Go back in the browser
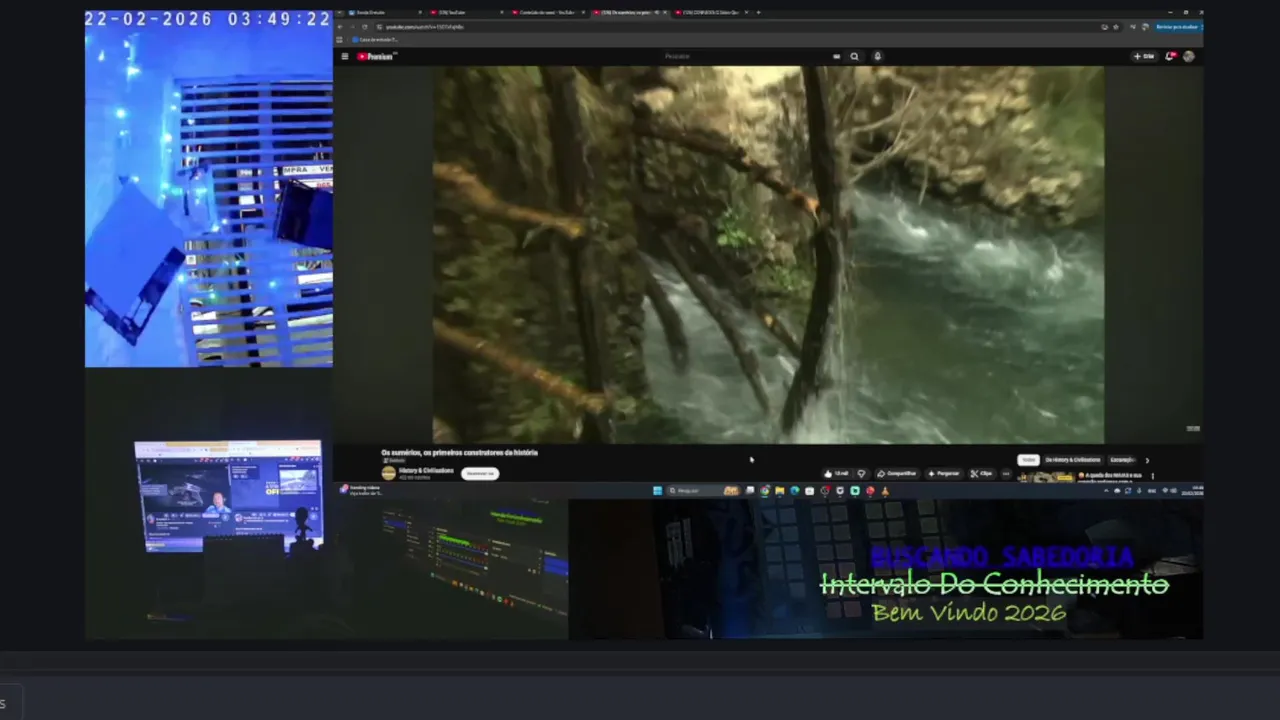Image resolution: width=1280 pixels, height=720 pixels. [x=340, y=27]
